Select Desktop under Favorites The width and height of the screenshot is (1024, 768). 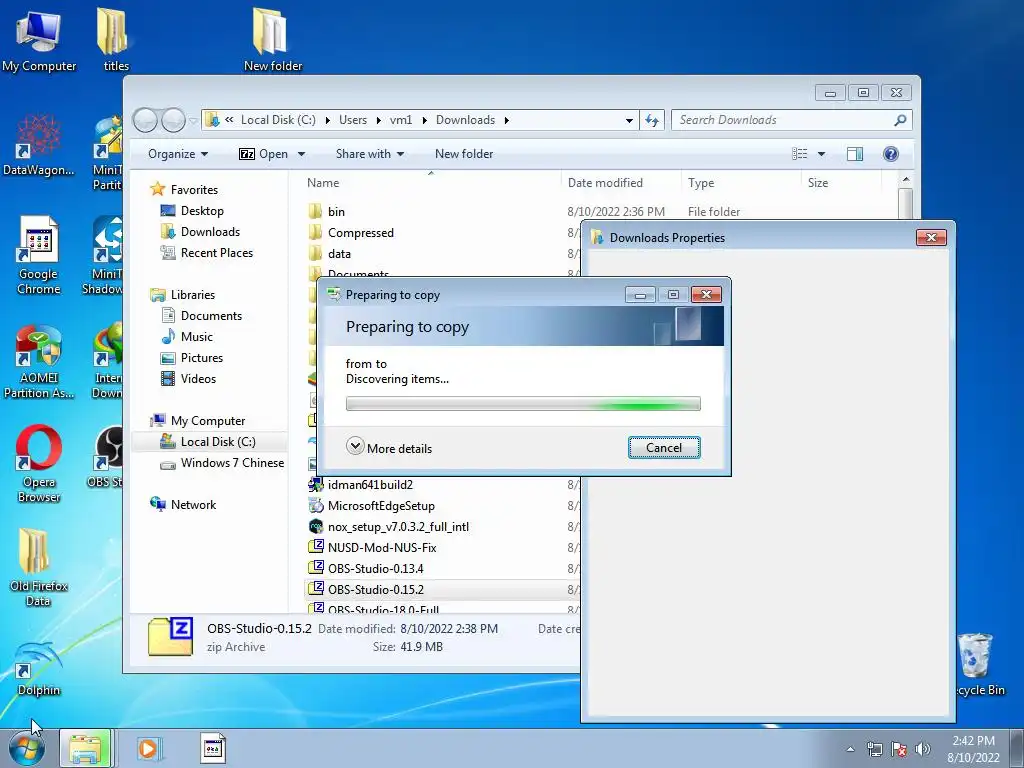tap(192, 211)
